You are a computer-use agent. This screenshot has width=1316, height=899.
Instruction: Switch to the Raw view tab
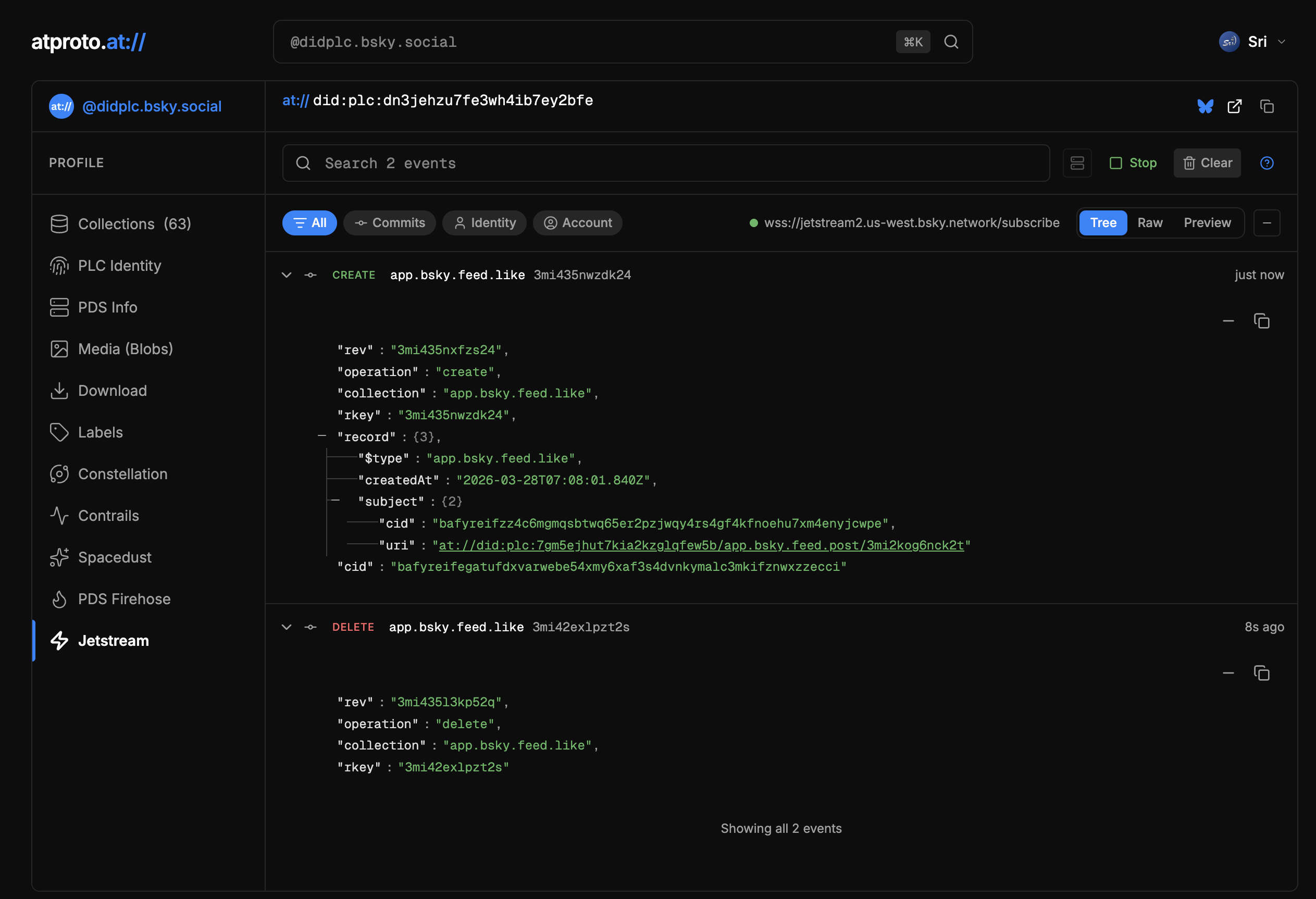coord(1149,222)
